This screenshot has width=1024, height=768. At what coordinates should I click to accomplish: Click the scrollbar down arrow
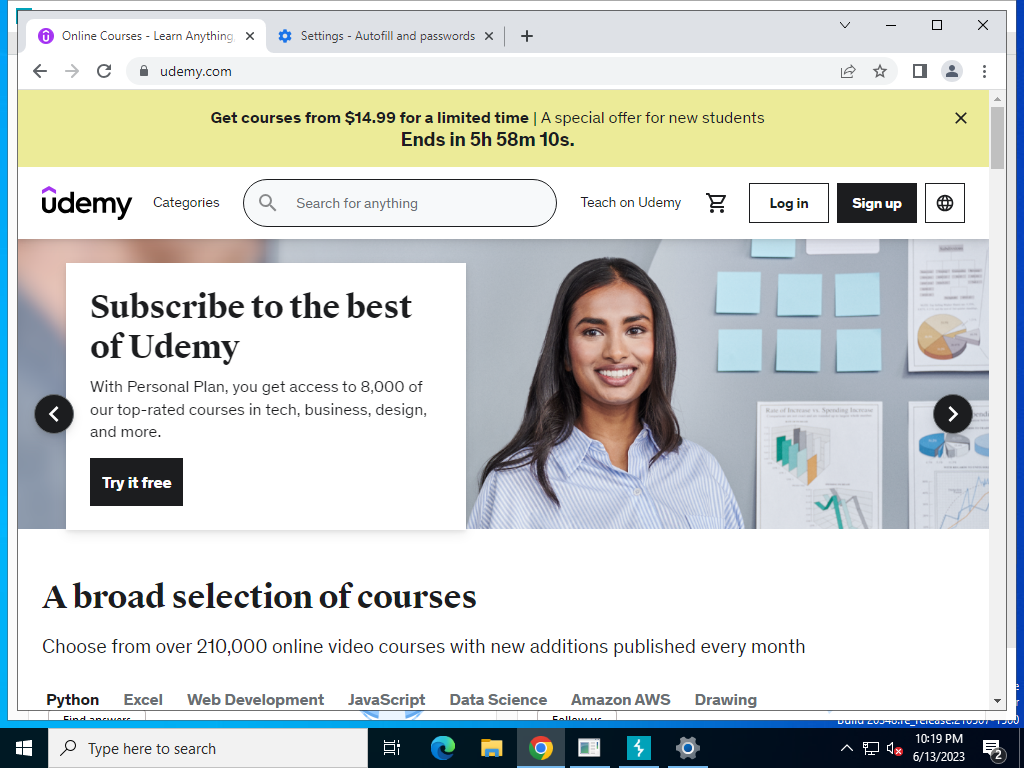click(x=997, y=701)
